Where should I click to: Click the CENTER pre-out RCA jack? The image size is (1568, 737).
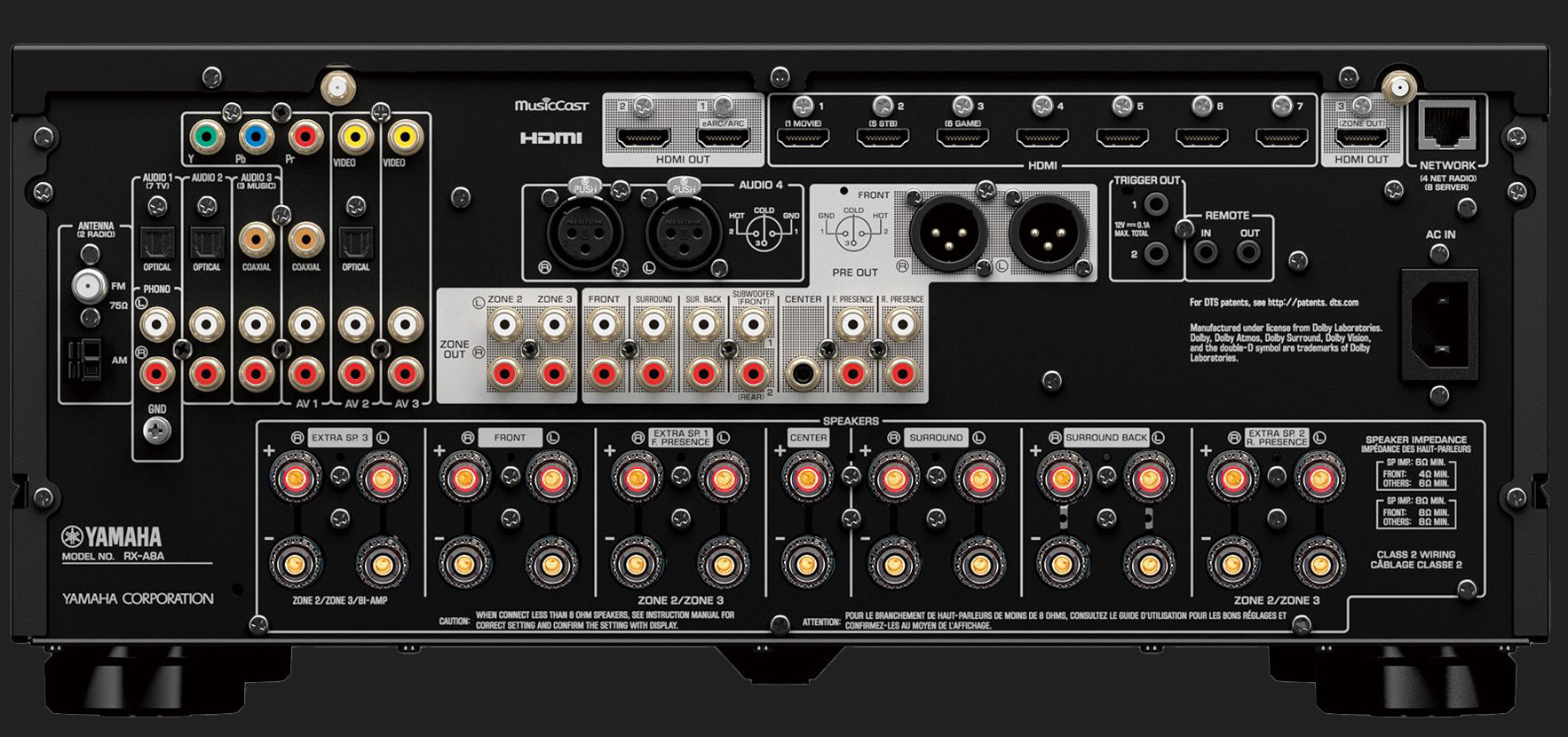tap(803, 373)
